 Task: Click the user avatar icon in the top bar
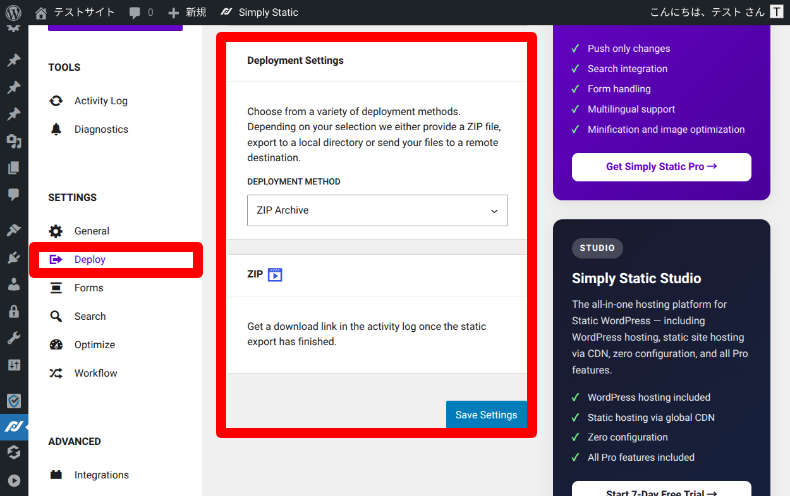click(776, 12)
